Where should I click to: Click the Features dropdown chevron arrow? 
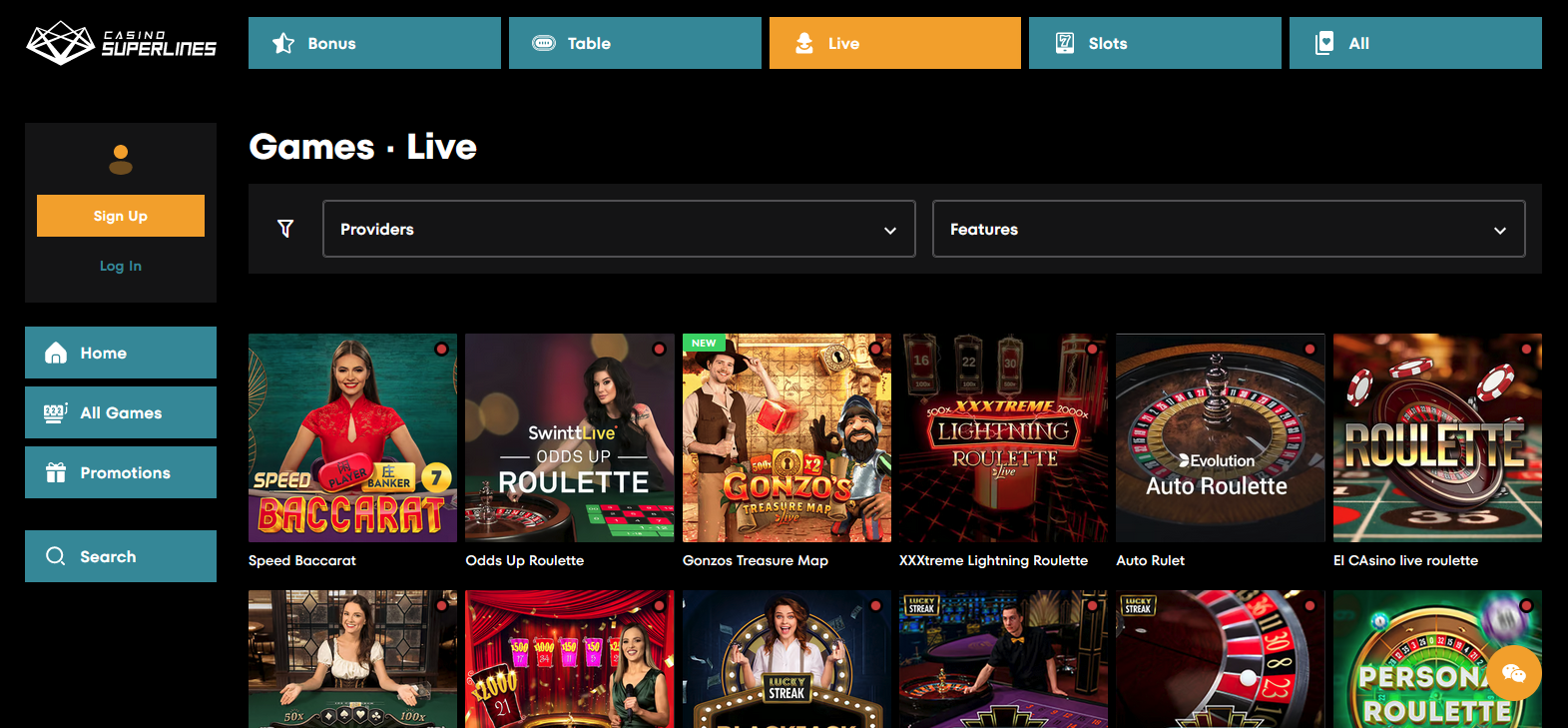[x=1500, y=231]
